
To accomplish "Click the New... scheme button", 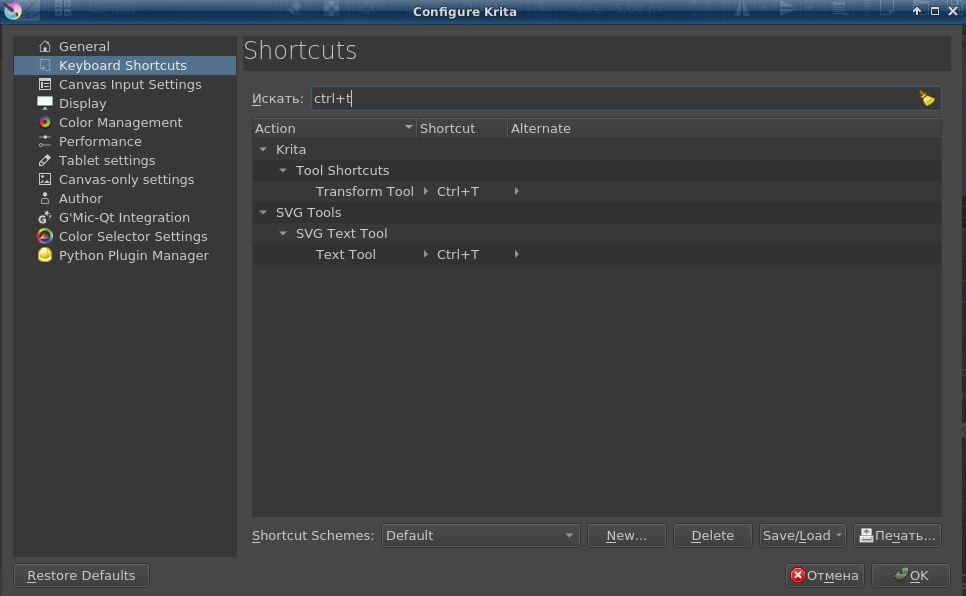I will click(627, 536).
